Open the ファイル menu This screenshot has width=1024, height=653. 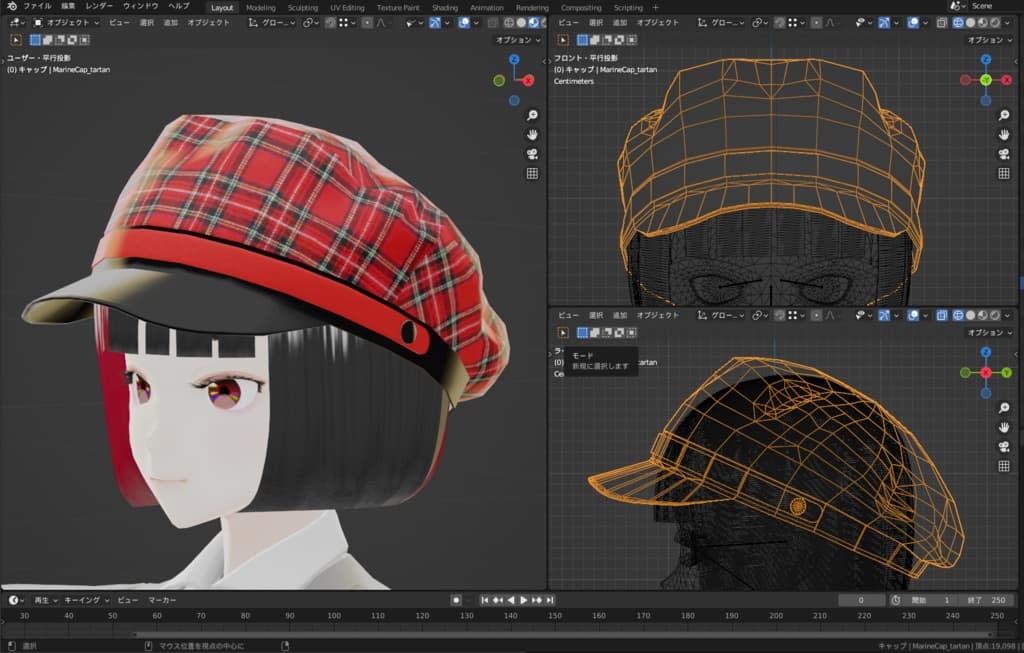coord(37,6)
